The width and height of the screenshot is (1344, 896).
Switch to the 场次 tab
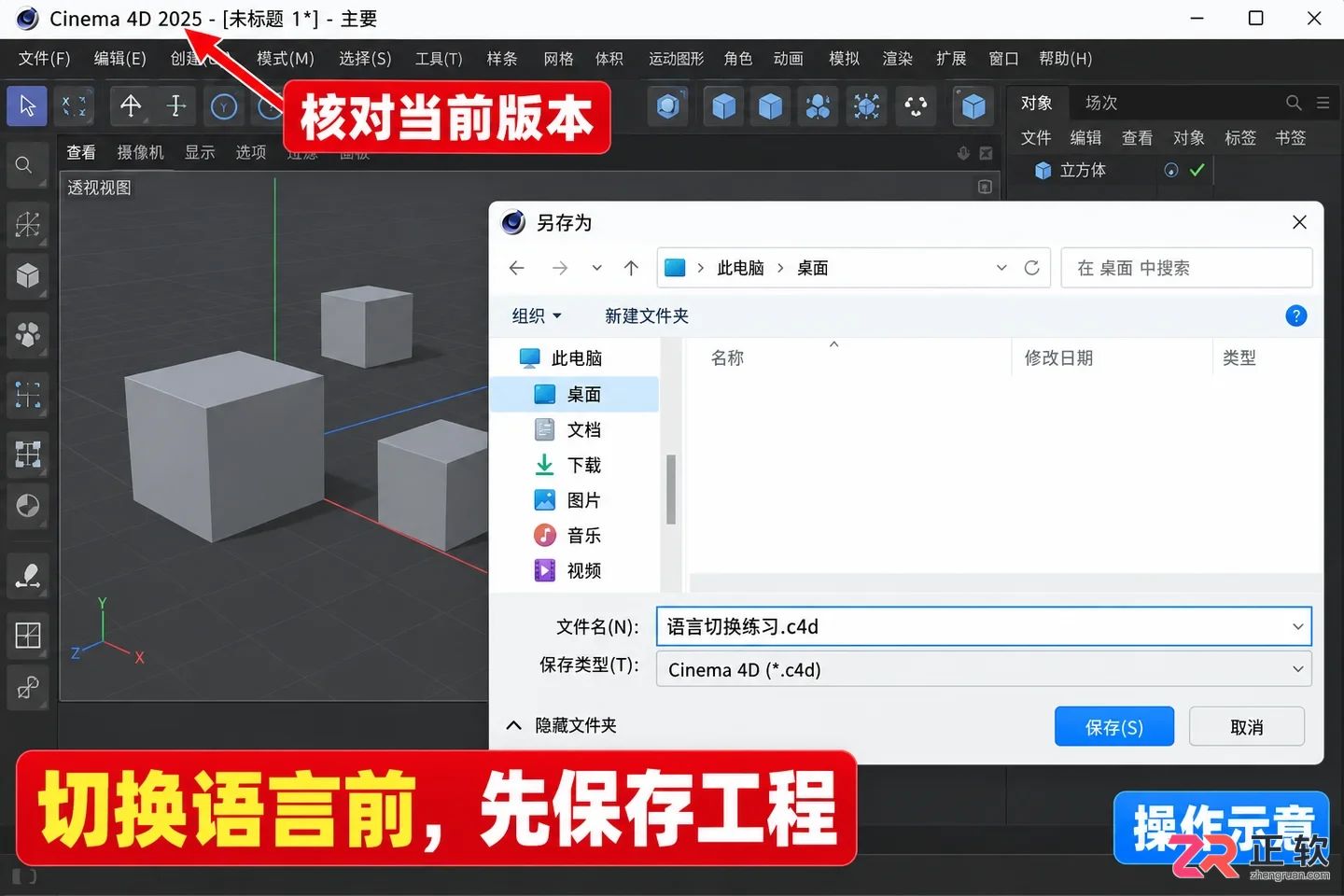(1101, 103)
